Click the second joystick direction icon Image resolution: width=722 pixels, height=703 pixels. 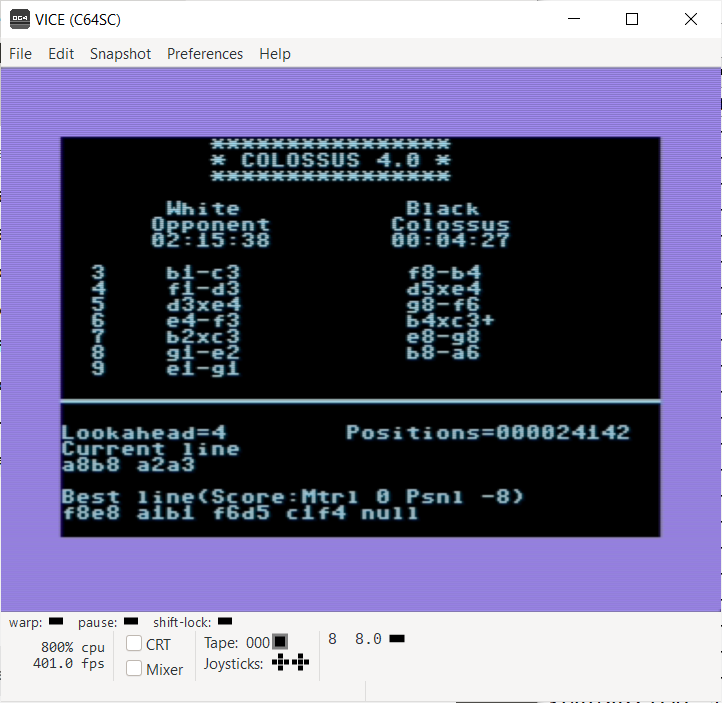pyautogui.click(x=300, y=662)
